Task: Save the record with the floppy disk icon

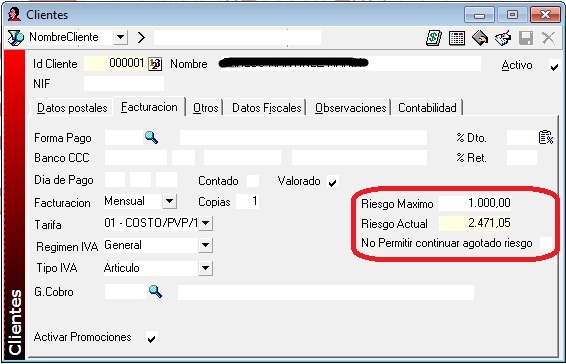Action: pyautogui.click(x=526, y=38)
